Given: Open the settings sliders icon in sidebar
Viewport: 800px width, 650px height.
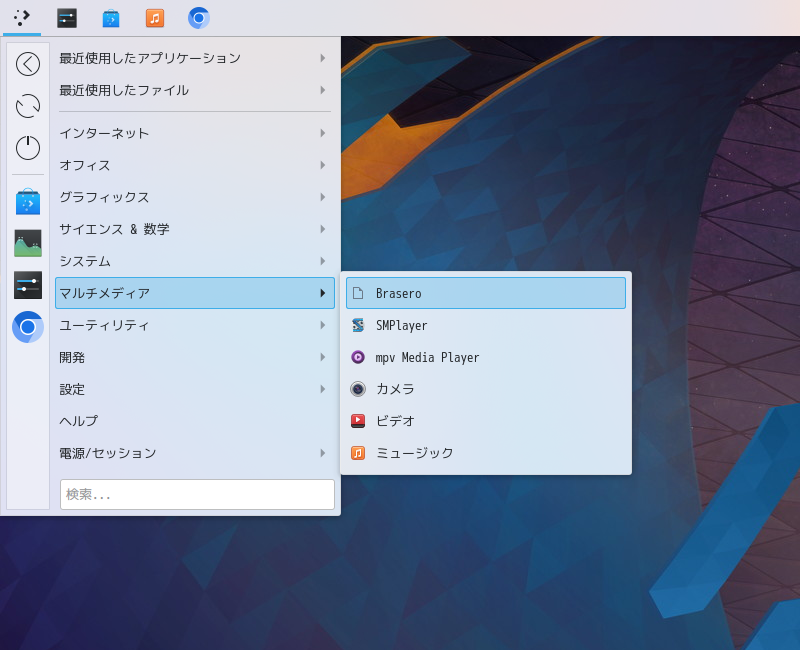Looking at the screenshot, I should 28,285.
